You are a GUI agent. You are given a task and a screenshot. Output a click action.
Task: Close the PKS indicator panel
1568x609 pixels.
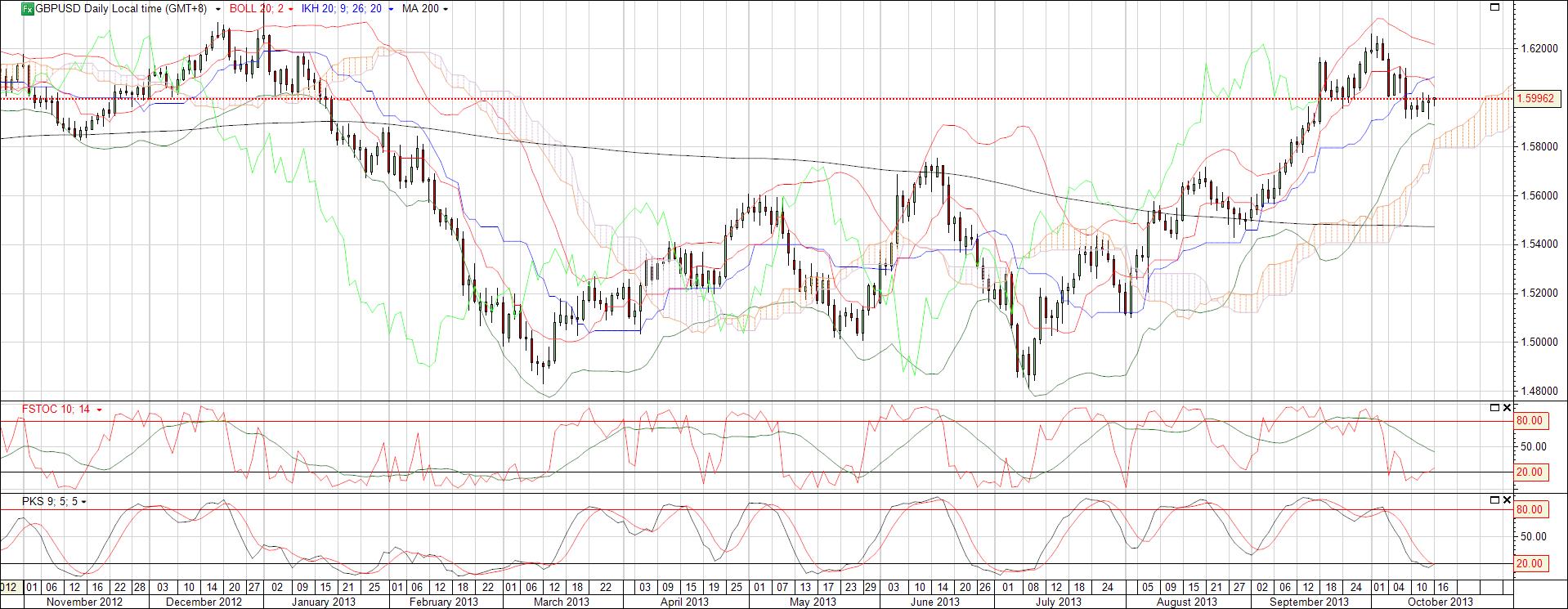[1507, 499]
